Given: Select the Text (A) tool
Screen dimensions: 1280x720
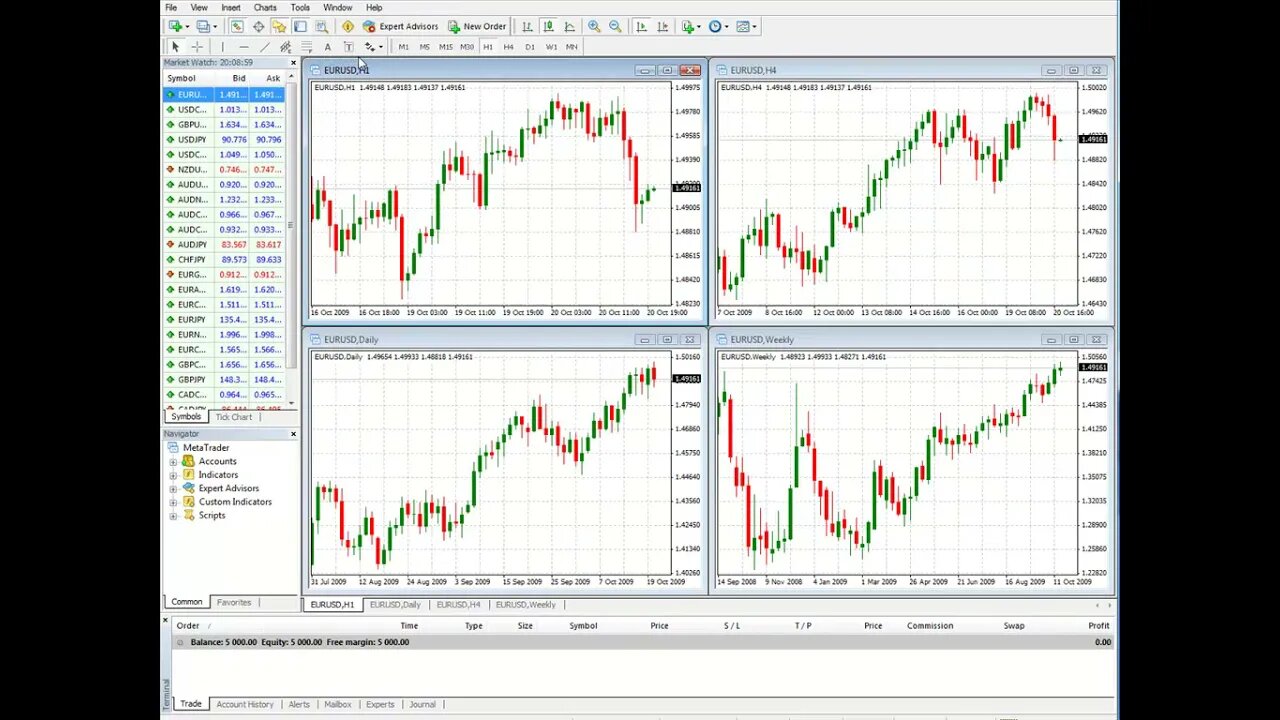Looking at the screenshot, I should pyautogui.click(x=327, y=47).
